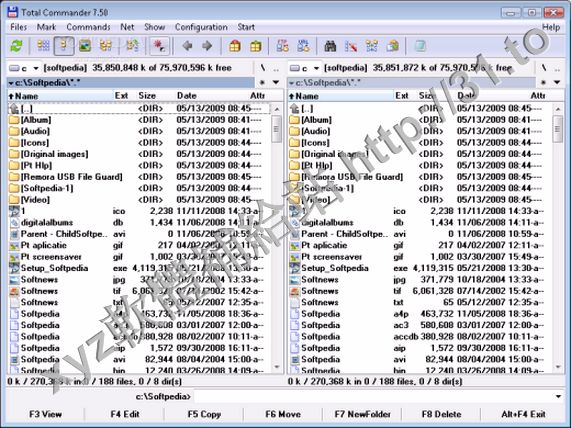Click the right panel vertical scrollbar thumb
The height and width of the screenshot is (428, 571).
(x=558, y=129)
